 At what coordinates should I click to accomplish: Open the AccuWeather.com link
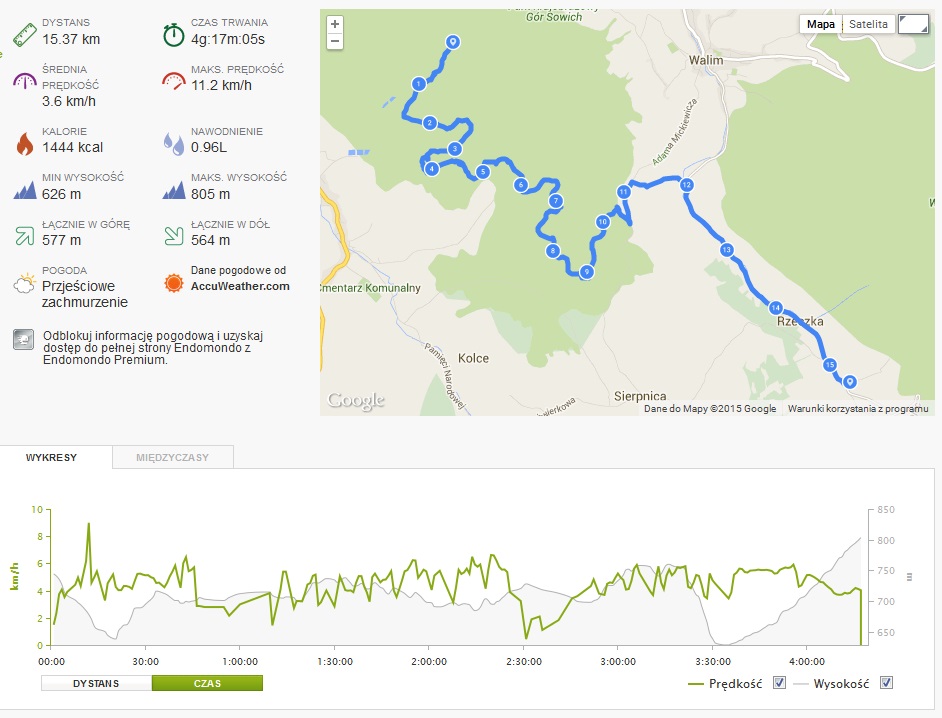tap(240, 286)
